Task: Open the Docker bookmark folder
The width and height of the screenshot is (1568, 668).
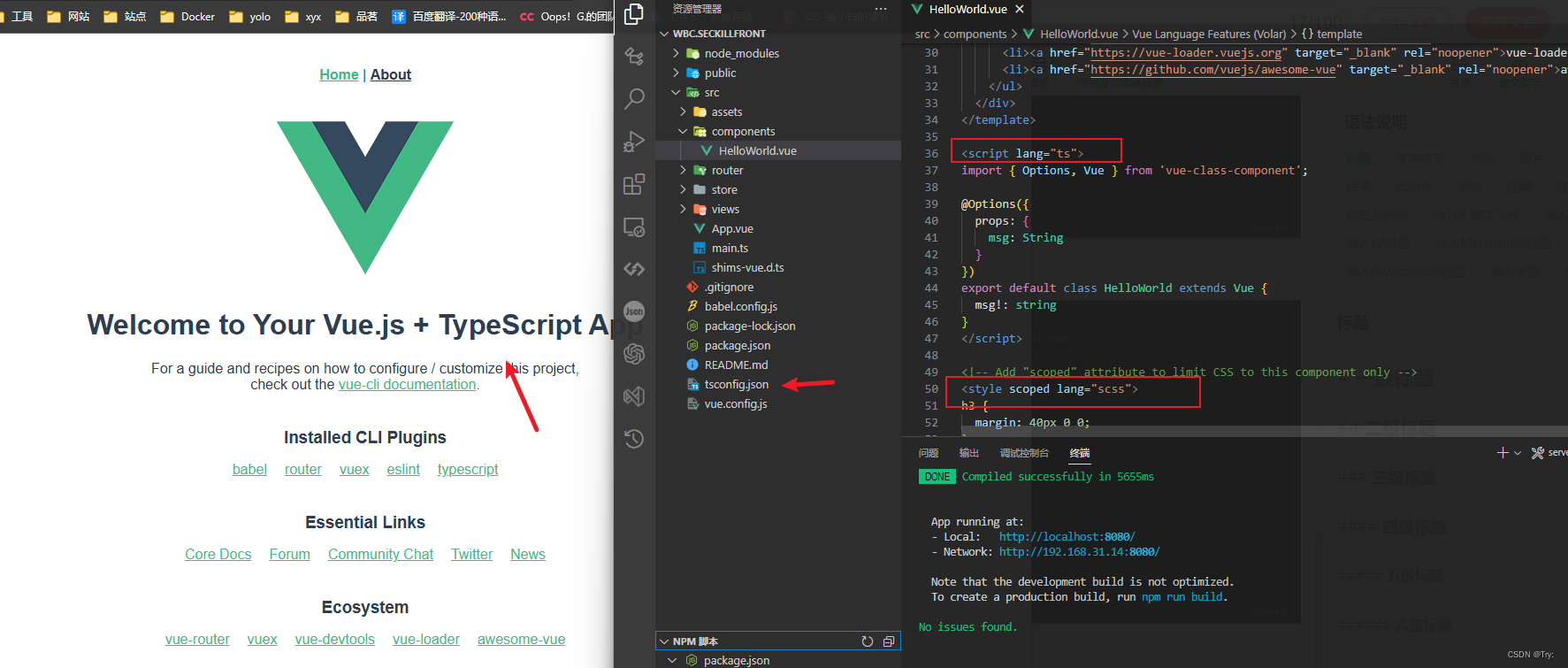Action: point(187,16)
